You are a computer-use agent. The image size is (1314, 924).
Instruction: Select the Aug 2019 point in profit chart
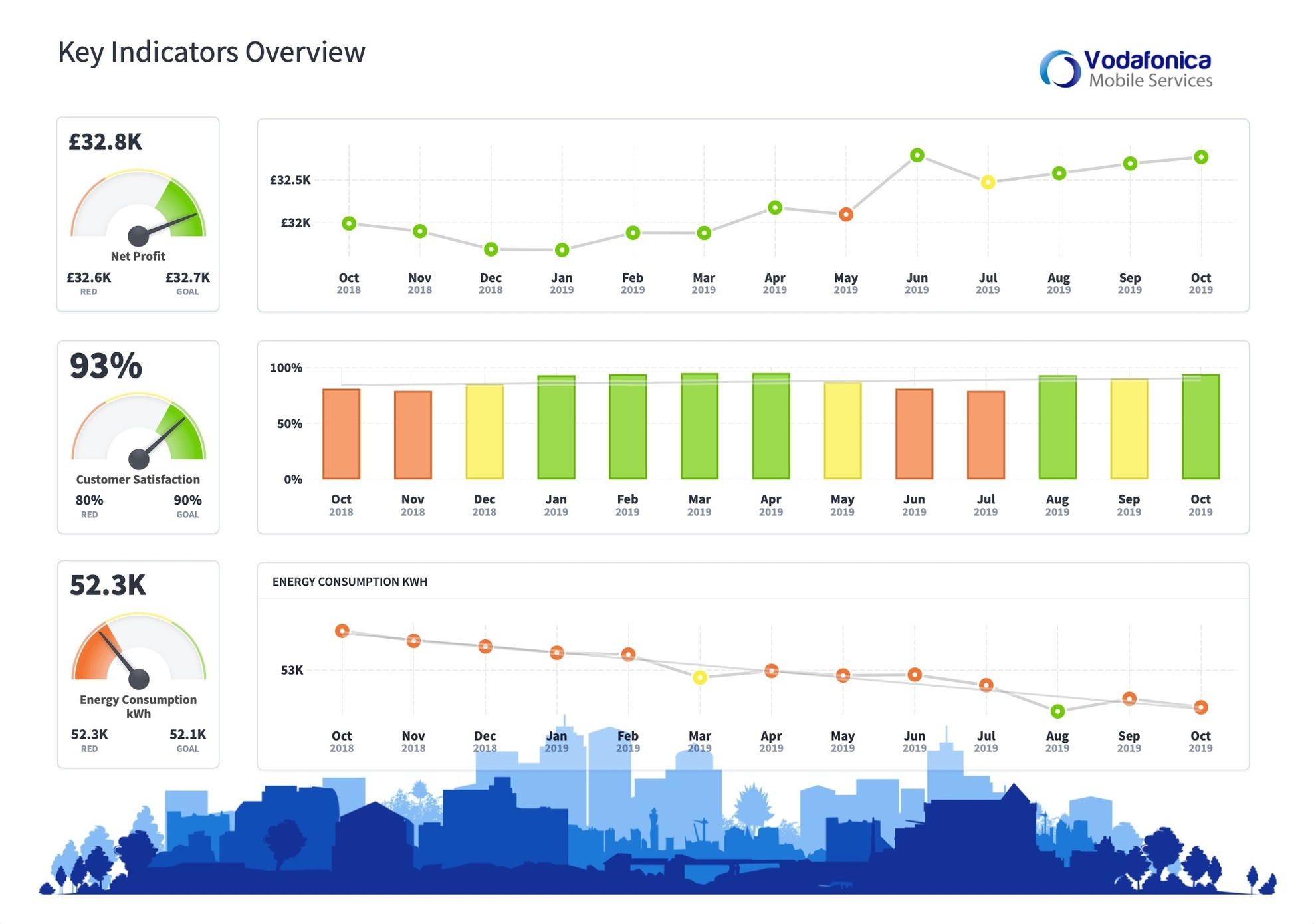point(1059,173)
